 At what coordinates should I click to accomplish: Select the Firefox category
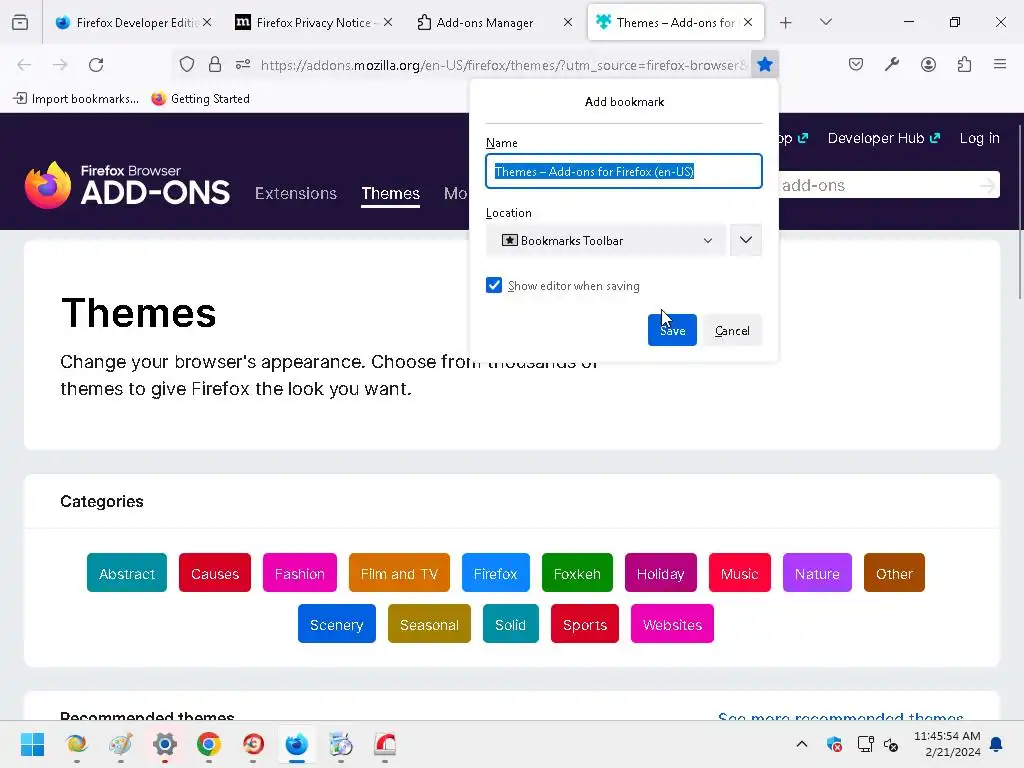click(x=496, y=573)
